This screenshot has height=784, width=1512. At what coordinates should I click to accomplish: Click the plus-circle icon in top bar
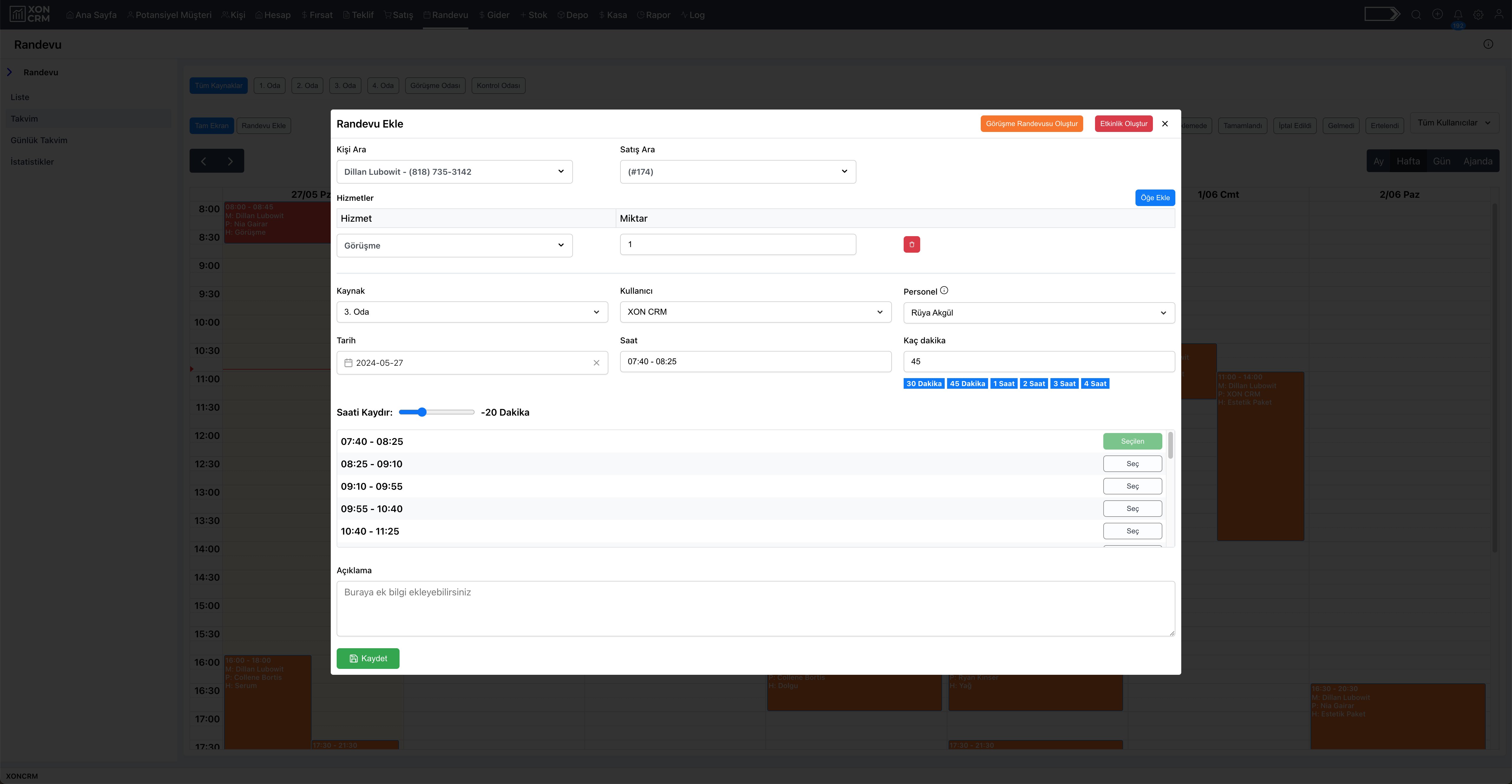(1438, 14)
